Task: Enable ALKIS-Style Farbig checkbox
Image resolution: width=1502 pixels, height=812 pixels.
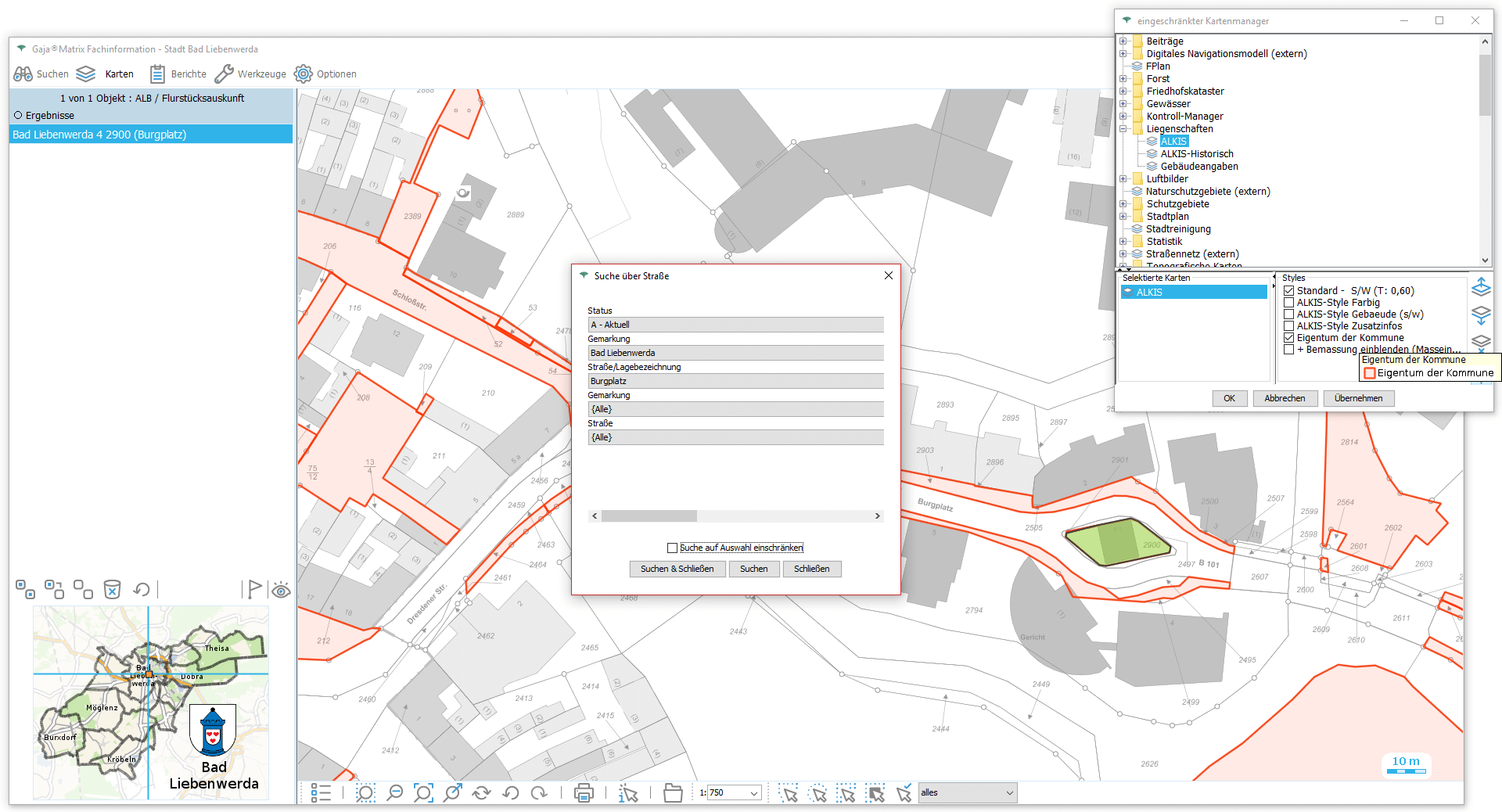Action: click(1288, 303)
